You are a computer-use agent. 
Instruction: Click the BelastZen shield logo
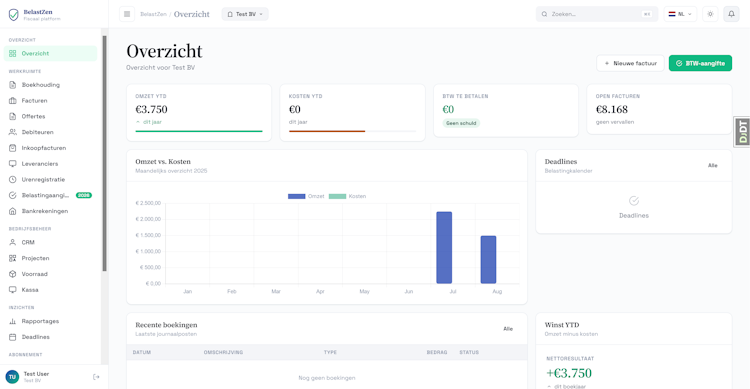(14, 15)
